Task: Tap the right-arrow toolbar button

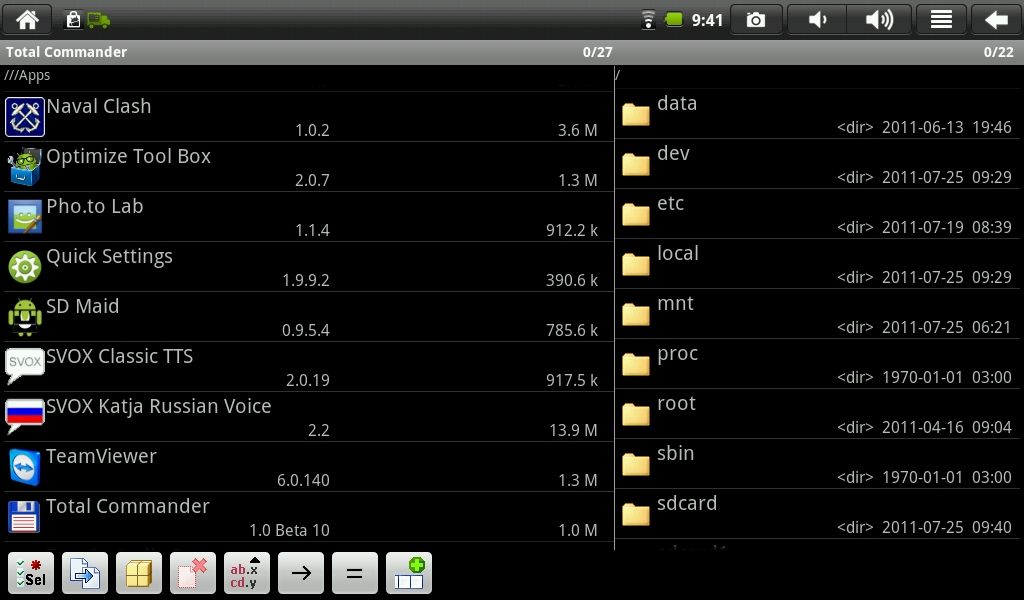Action: point(301,573)
